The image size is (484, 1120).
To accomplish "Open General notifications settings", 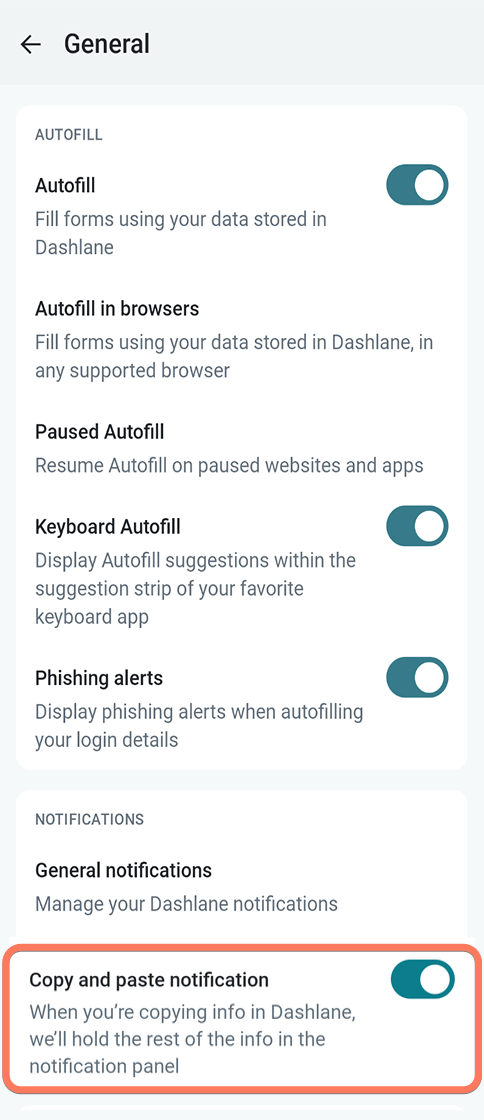I will [241, 886].
